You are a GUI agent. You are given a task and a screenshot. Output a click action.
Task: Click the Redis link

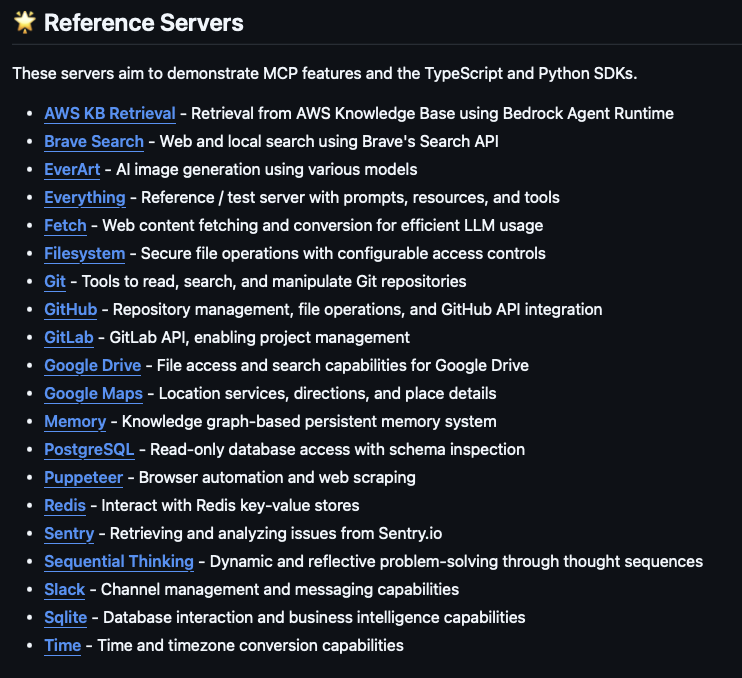click(x=65, y=505)
